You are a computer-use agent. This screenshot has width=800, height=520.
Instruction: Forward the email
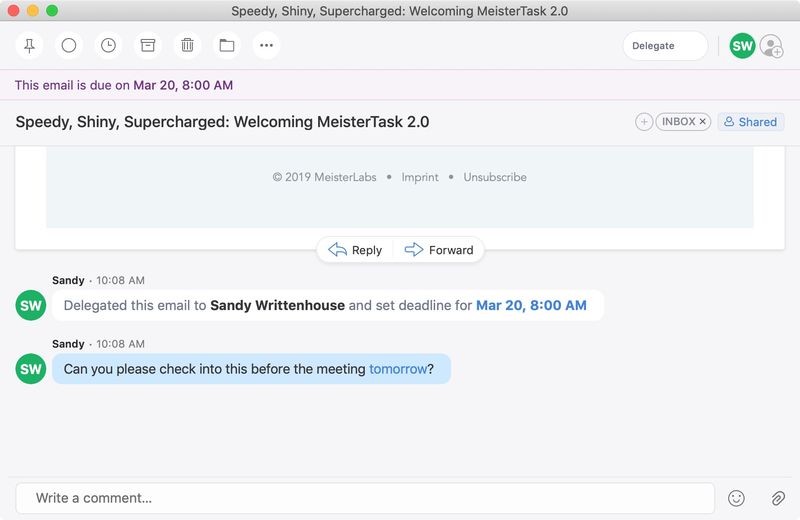click(439, 250)
